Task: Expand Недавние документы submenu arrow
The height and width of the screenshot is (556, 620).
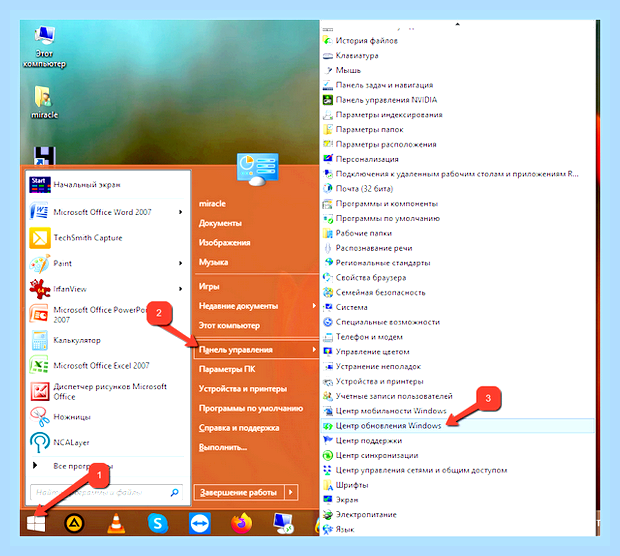Action: pyautogui.click(x=314, y=306)
